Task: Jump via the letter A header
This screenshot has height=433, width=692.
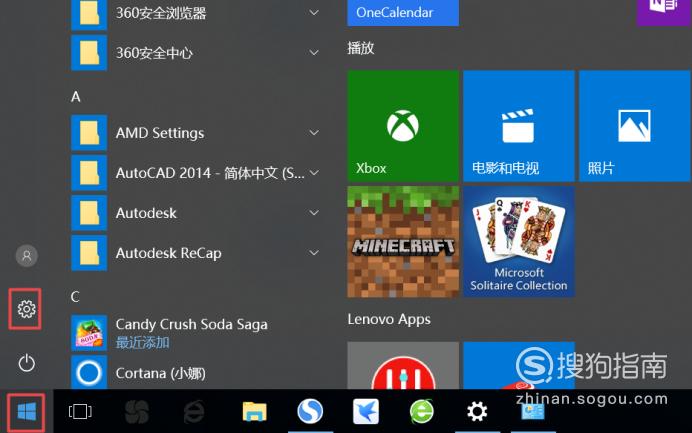Action: 75,97
